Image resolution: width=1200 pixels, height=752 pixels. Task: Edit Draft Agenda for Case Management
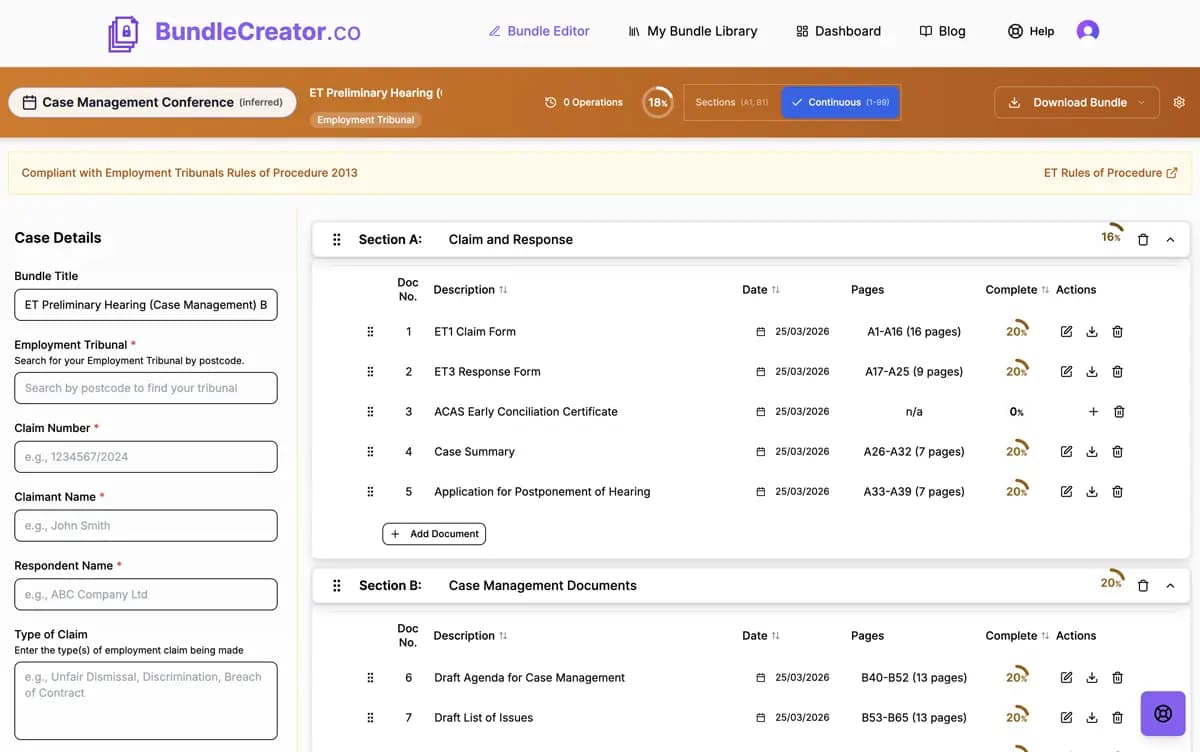tap(1066, 678)
